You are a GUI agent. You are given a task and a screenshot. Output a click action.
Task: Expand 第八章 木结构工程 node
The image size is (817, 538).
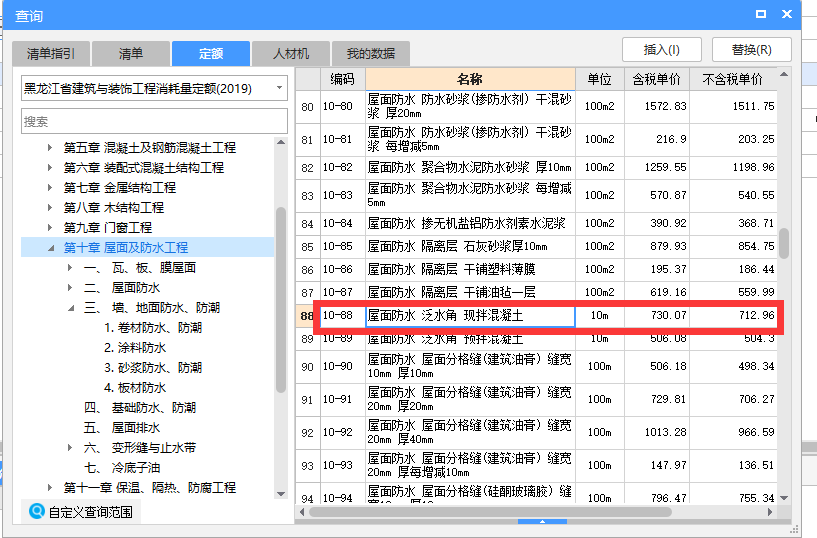click(x=49, y=207)
